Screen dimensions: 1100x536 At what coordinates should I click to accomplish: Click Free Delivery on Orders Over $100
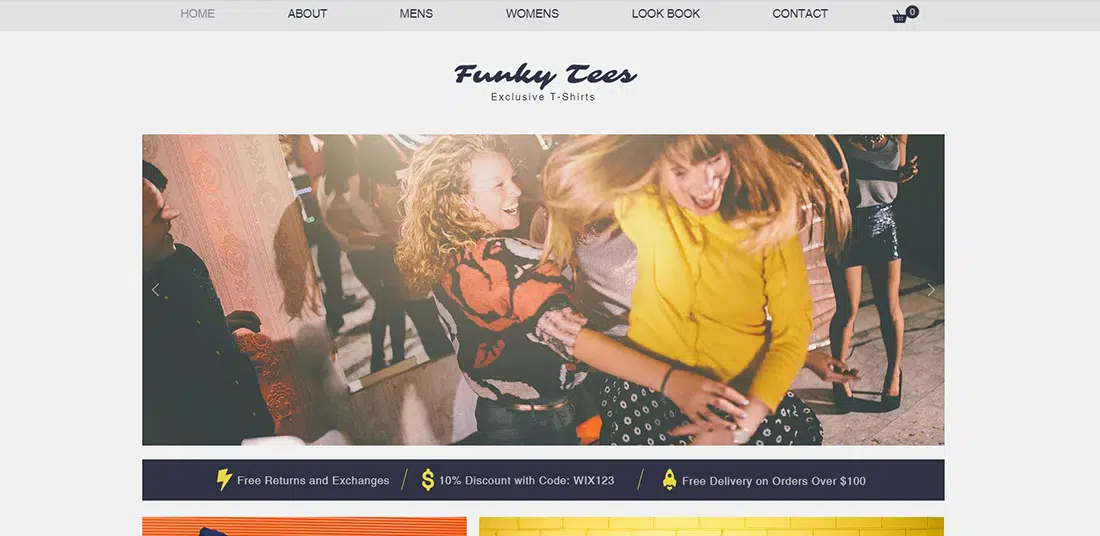pos(774,481)
